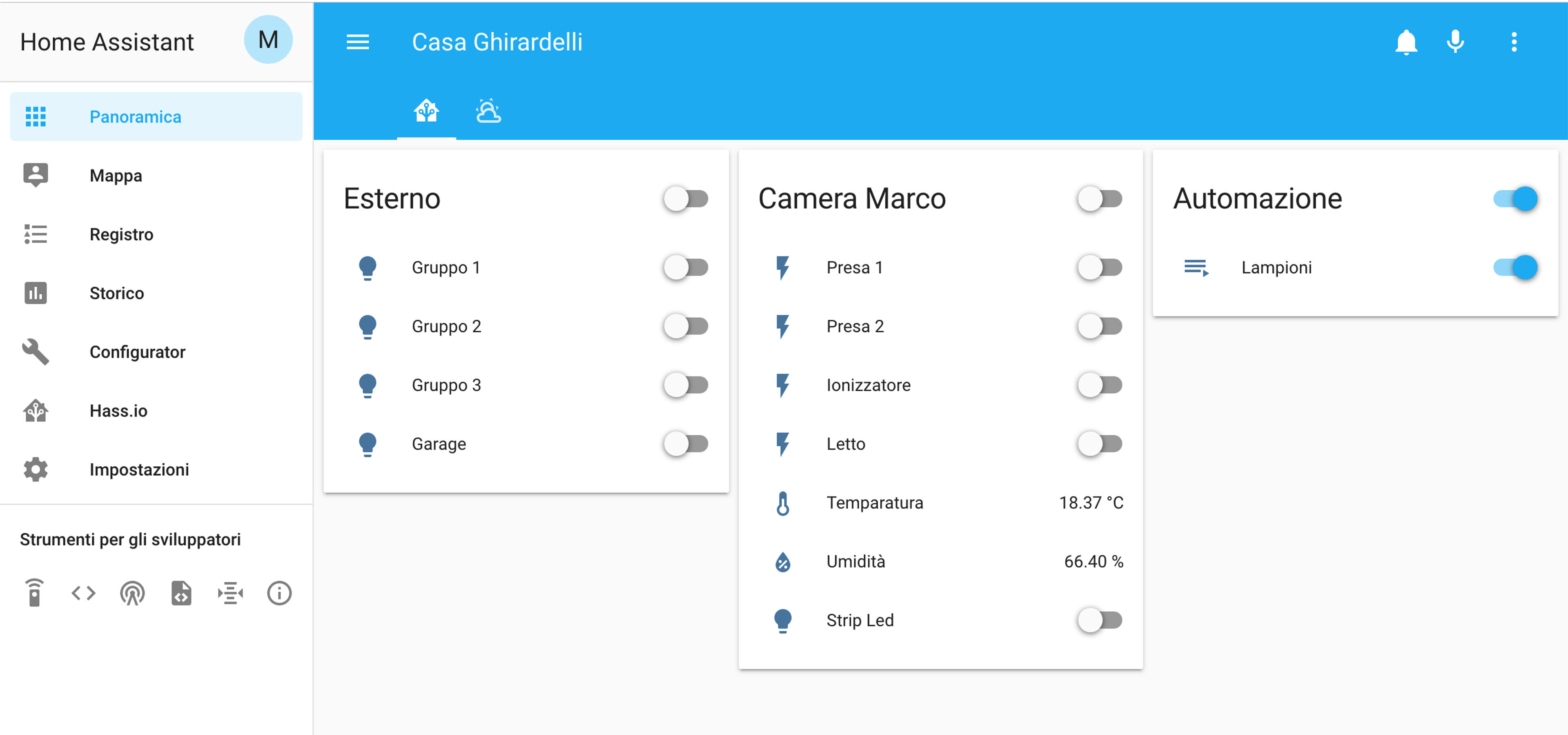Open the Services developer tool (remote icon)
Image resolution: width=1568 pixels, height=735 pixels.
tap(35, 592)
